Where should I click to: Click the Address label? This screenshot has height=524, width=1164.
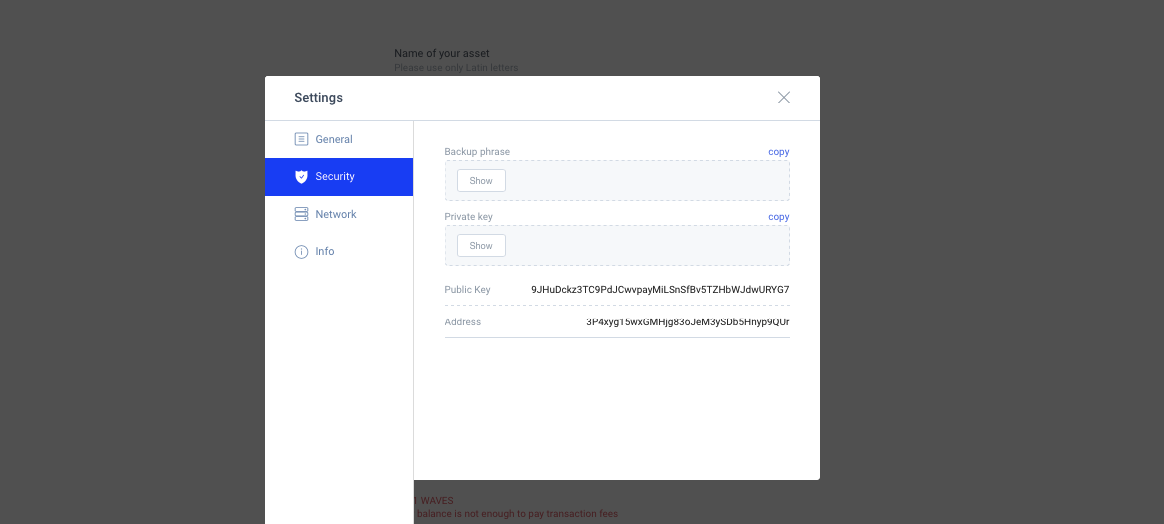coord(462,321)
